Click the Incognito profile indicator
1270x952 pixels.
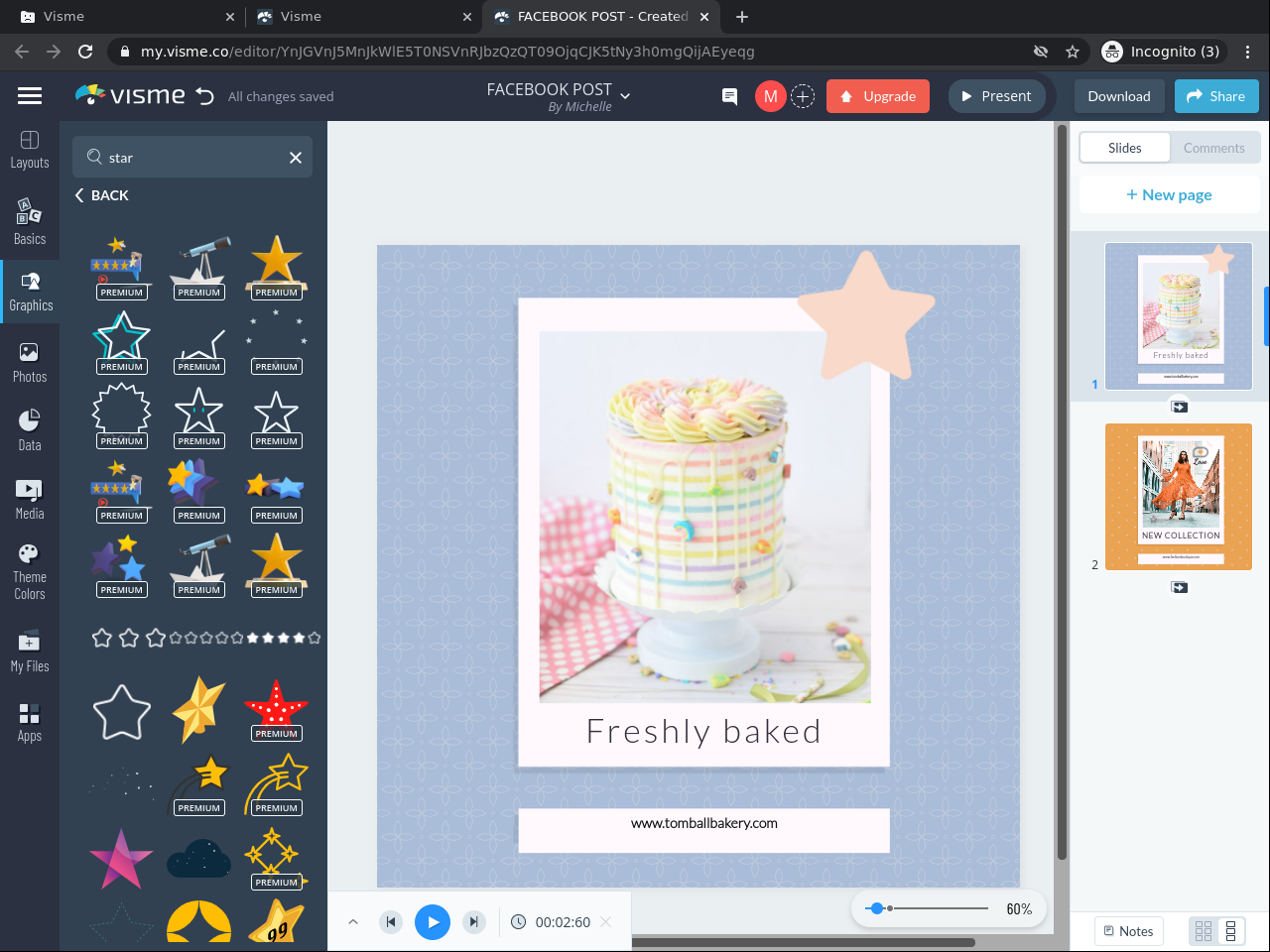click(x=1161, y=52)
